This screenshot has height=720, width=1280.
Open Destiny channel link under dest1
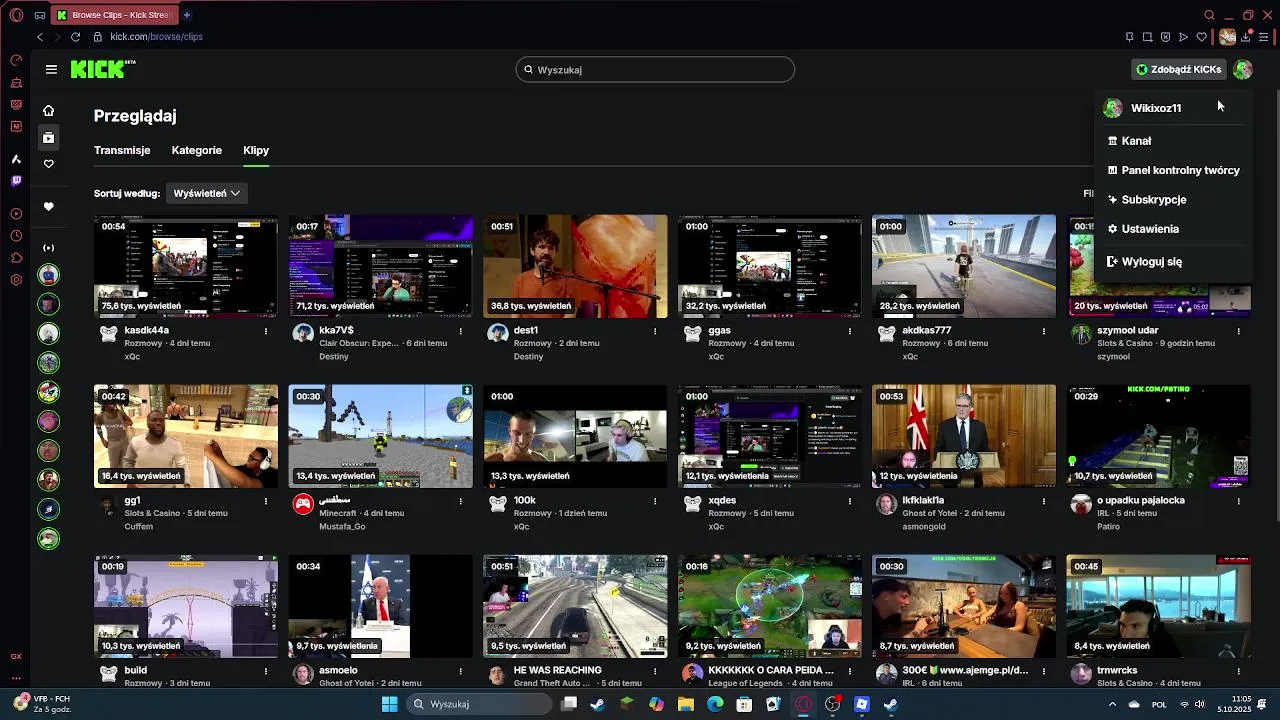pyautogui.click(x=528, y=356)
